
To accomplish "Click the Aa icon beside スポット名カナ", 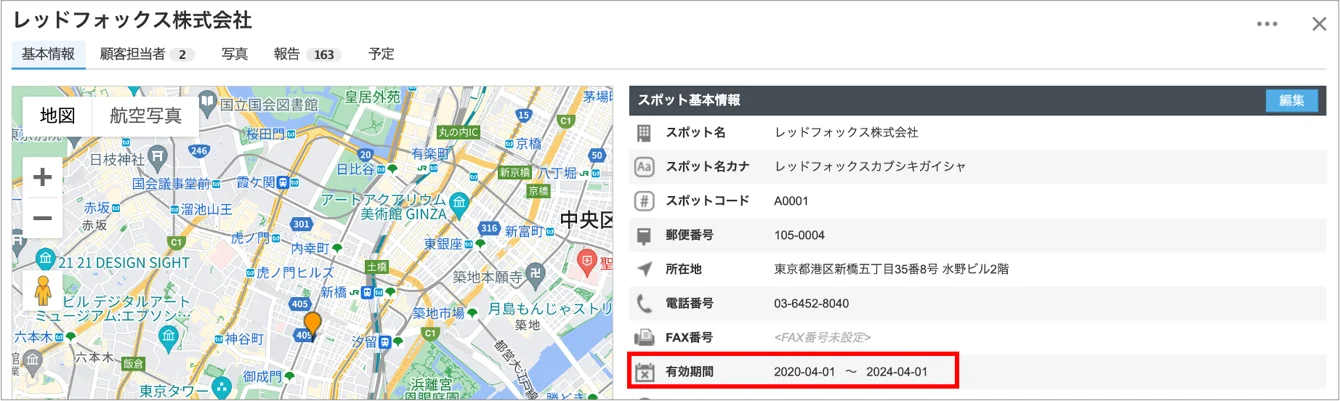I will (x=644, y=166).
